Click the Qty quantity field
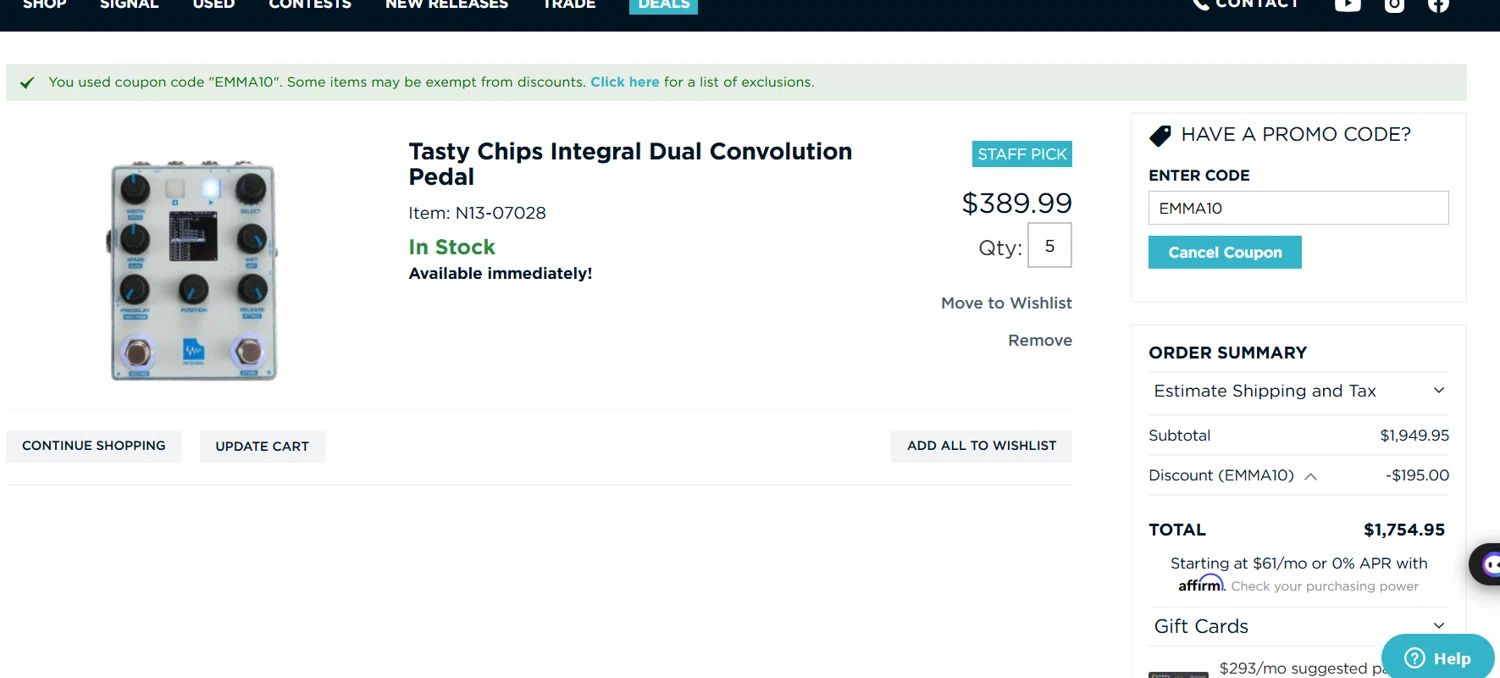Screen dimensions: 1500x678 tap(1049, 246)
